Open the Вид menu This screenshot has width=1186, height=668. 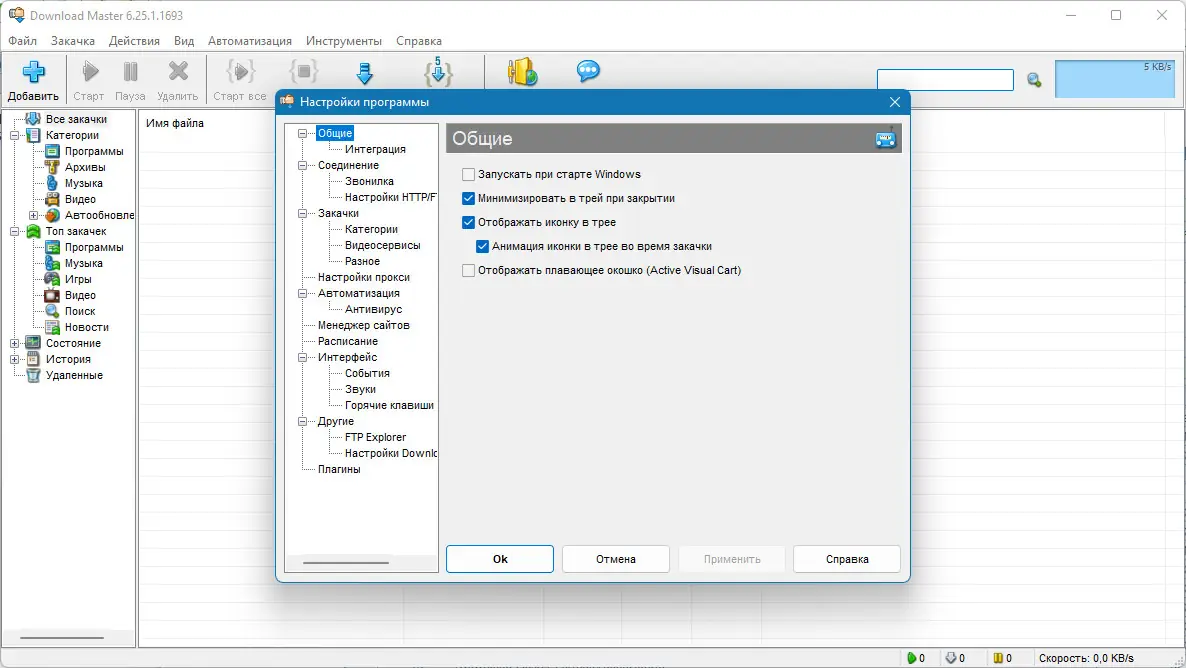184,41
